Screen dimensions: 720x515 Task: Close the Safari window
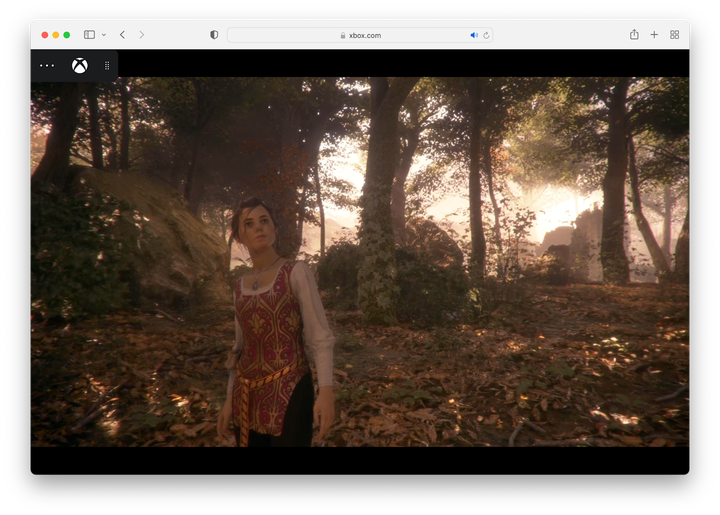pyautogui.click(x=45, y=35)
